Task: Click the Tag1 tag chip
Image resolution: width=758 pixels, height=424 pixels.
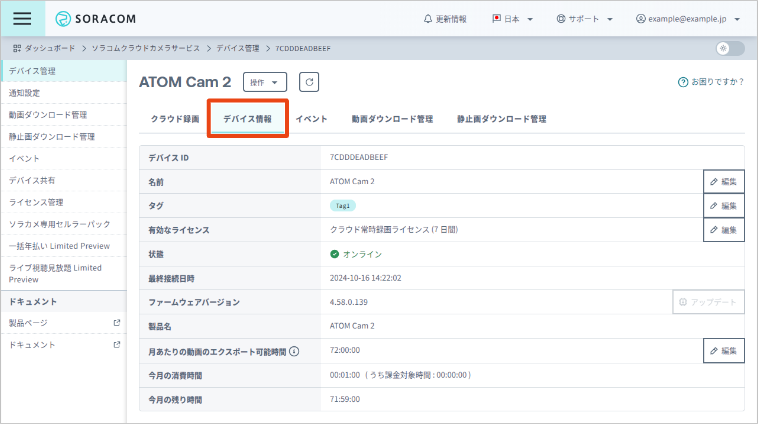Action: (x=343, y=205)
